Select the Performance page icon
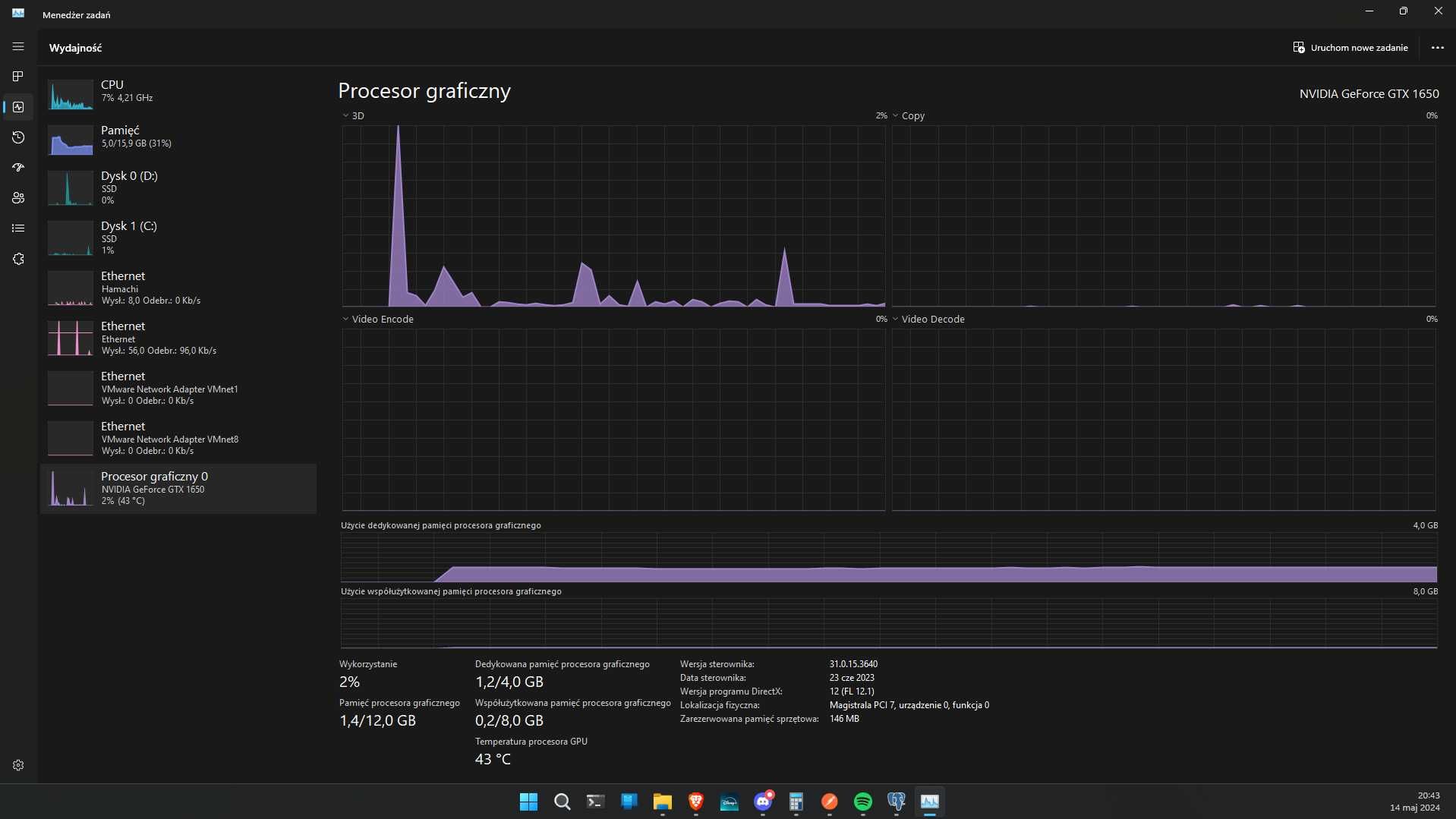This screenshot has height=819, width=1456. [x=18, y=107]
